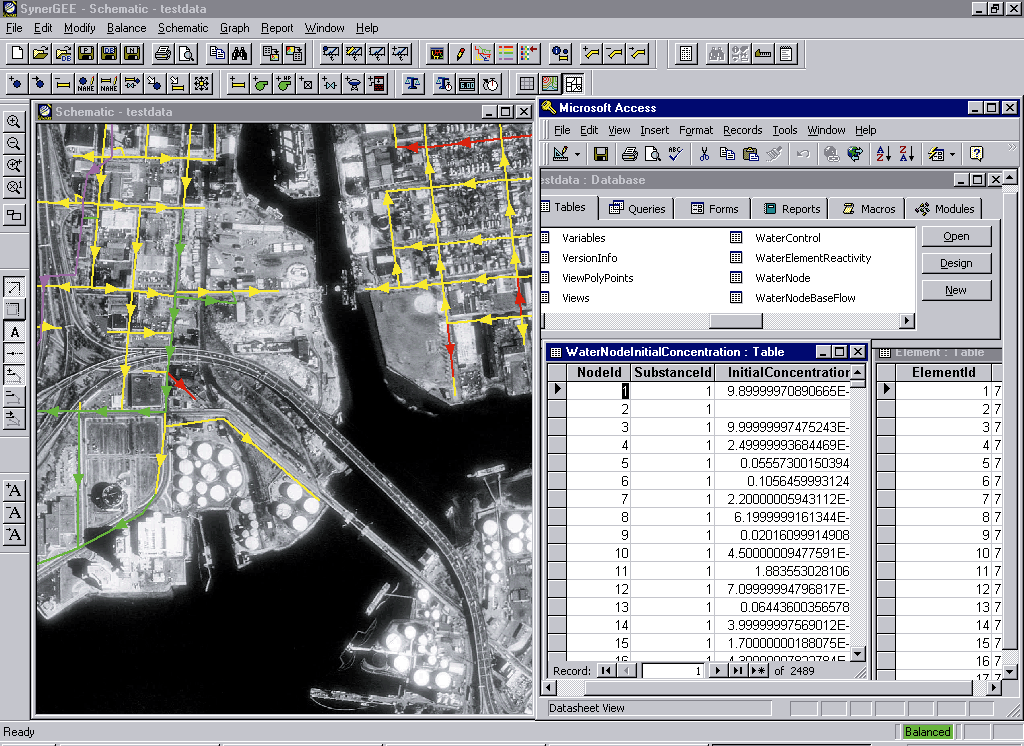Image resolution: width=1024 pixels, height=746 pixels.
Task: Click the map view icon in SynerGEE toolbar
Action: (x=550, y=84)
